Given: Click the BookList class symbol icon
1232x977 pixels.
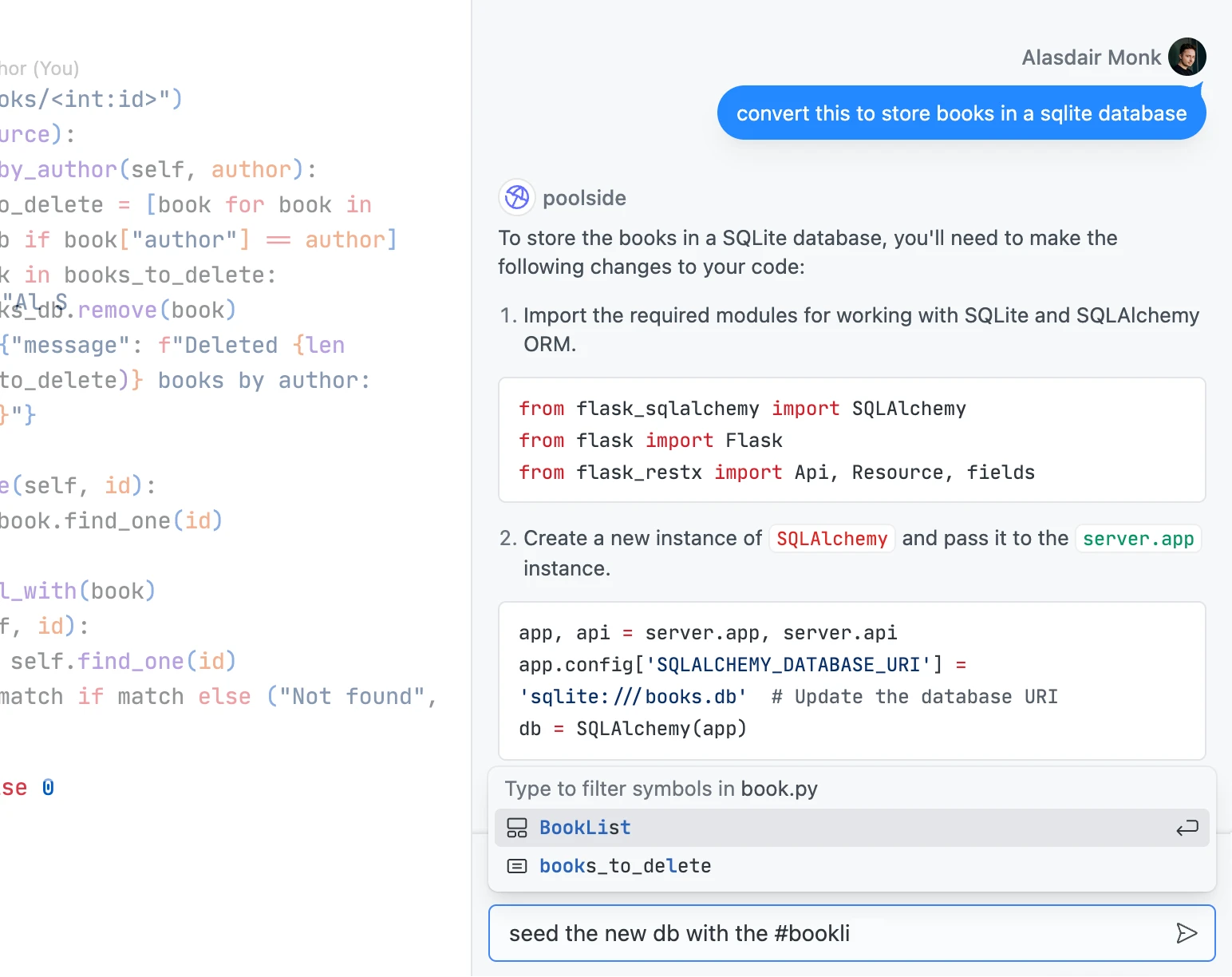Looking at the screenshot, I should click(x=517, y=828).
